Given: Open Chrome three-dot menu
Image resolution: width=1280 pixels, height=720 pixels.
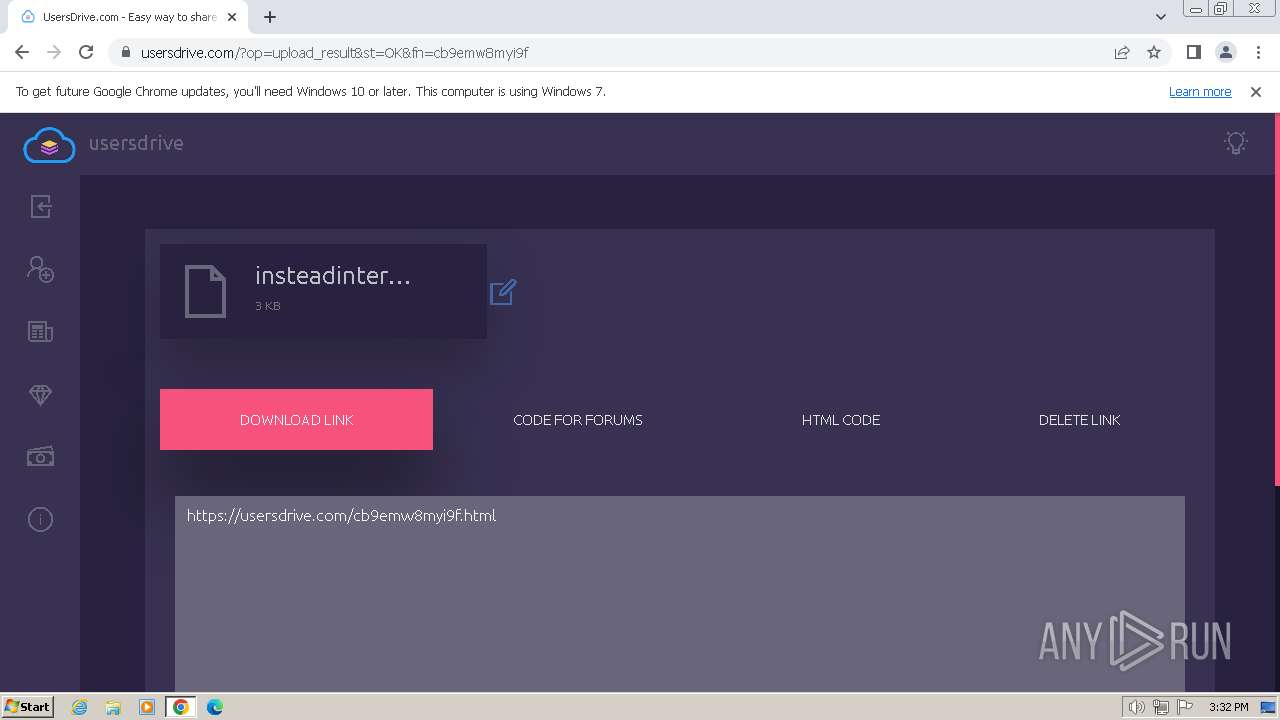Looking at the screenshot, I should (x=1258, y=52).
